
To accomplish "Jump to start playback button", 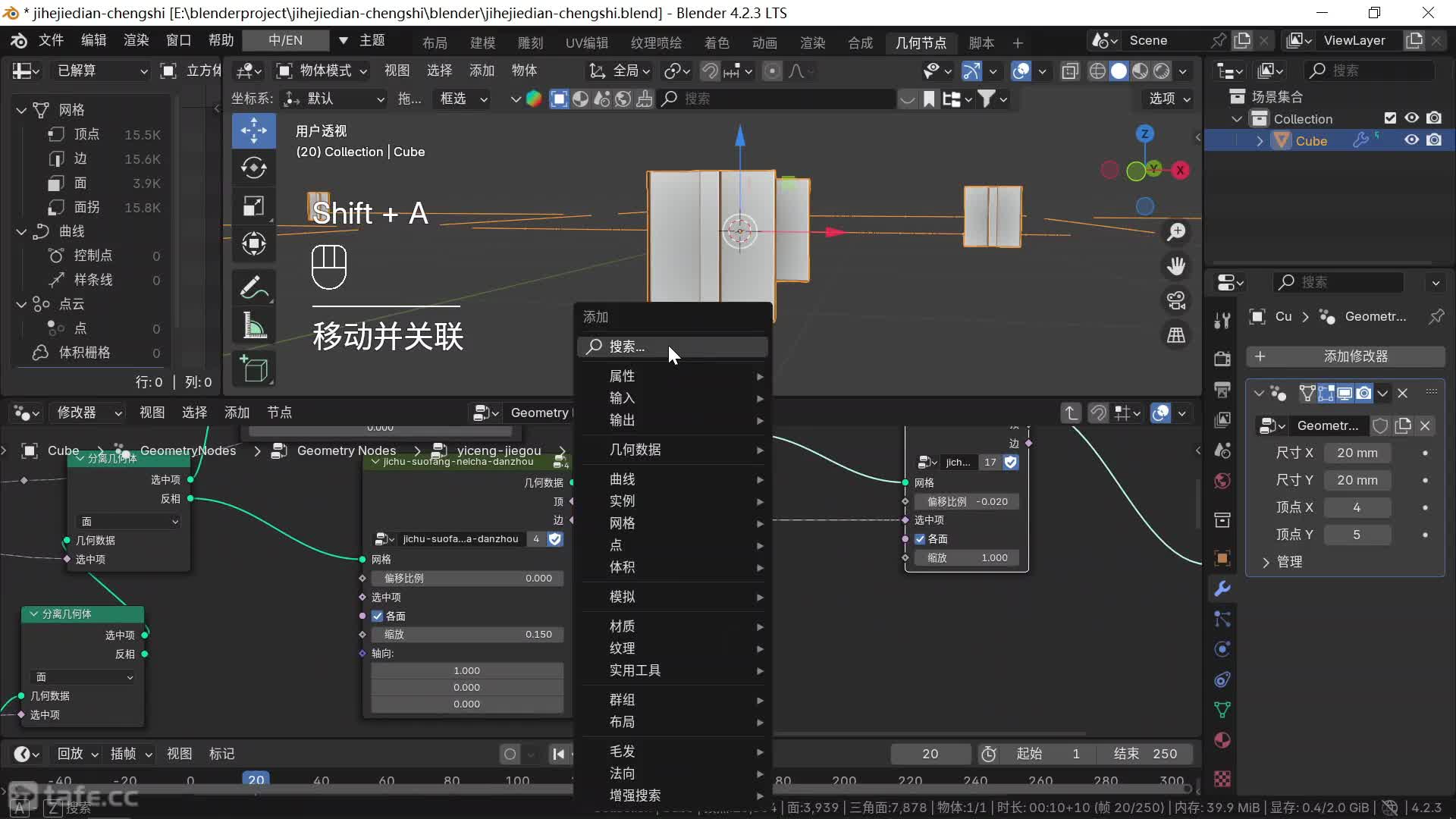I will 559,754.
